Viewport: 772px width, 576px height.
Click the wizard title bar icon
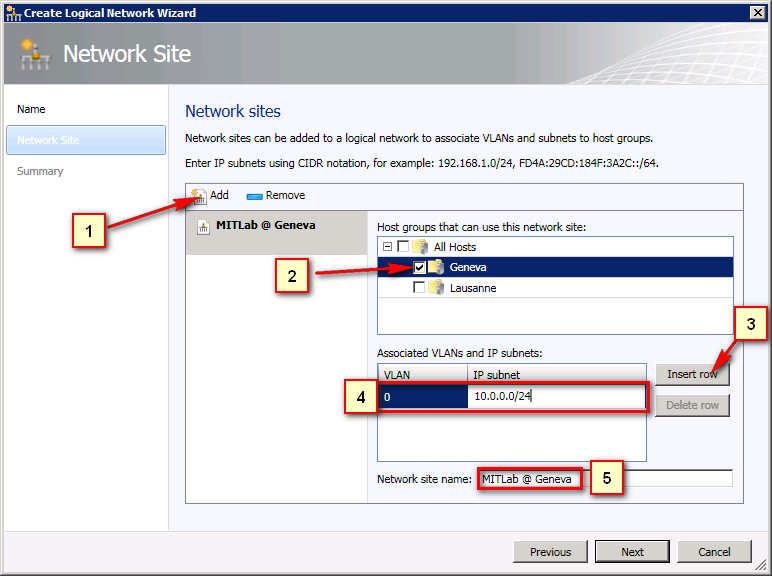click(x=12, y=13)
